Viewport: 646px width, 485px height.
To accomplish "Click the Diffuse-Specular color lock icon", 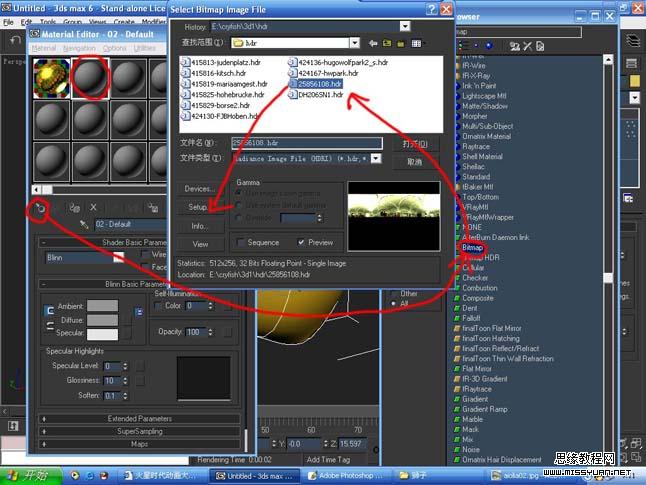I will click(50, 326).
